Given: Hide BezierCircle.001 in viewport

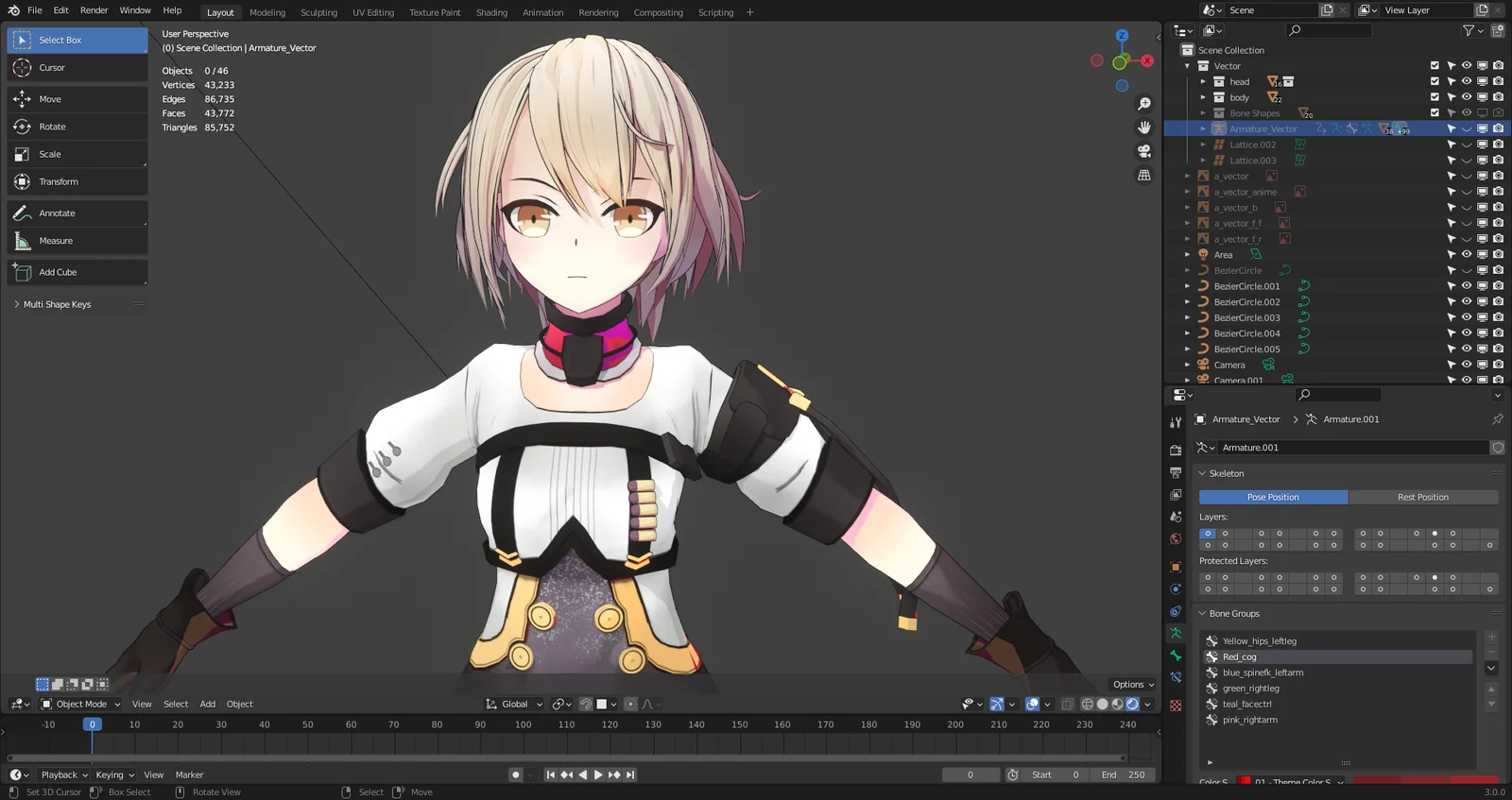Looking at the screenshot, I should pos(1467,286).
